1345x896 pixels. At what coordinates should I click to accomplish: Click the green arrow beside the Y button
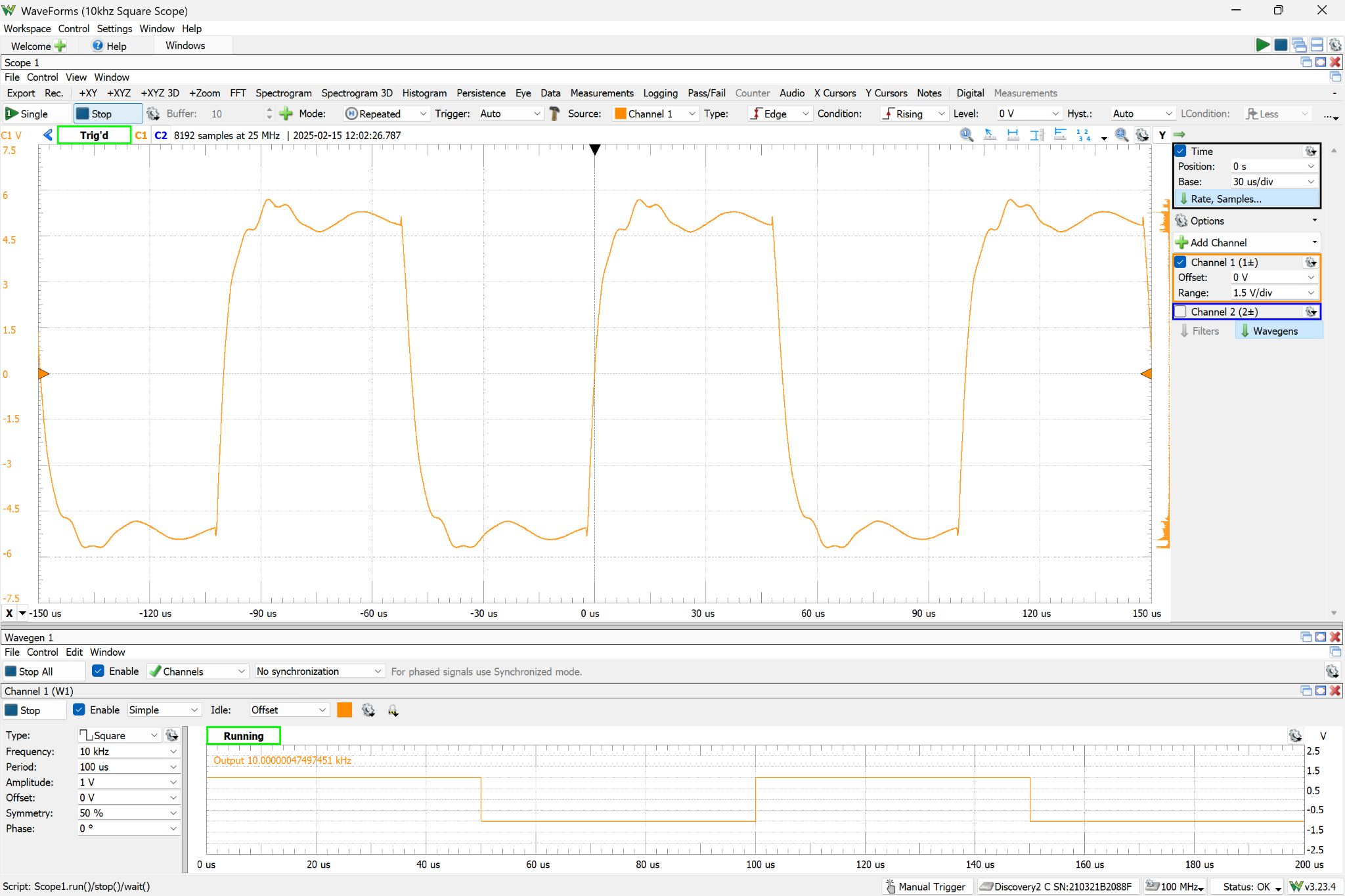[1180, 135]
